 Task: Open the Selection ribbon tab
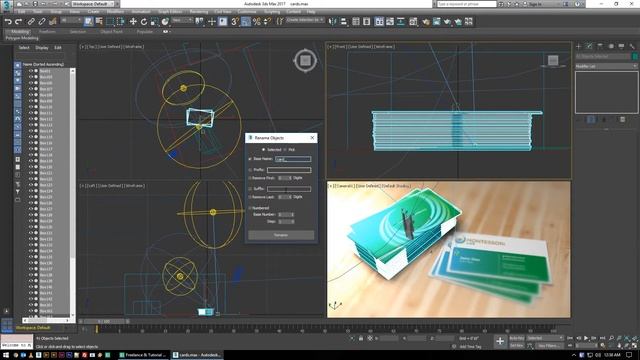coord(78,32)
